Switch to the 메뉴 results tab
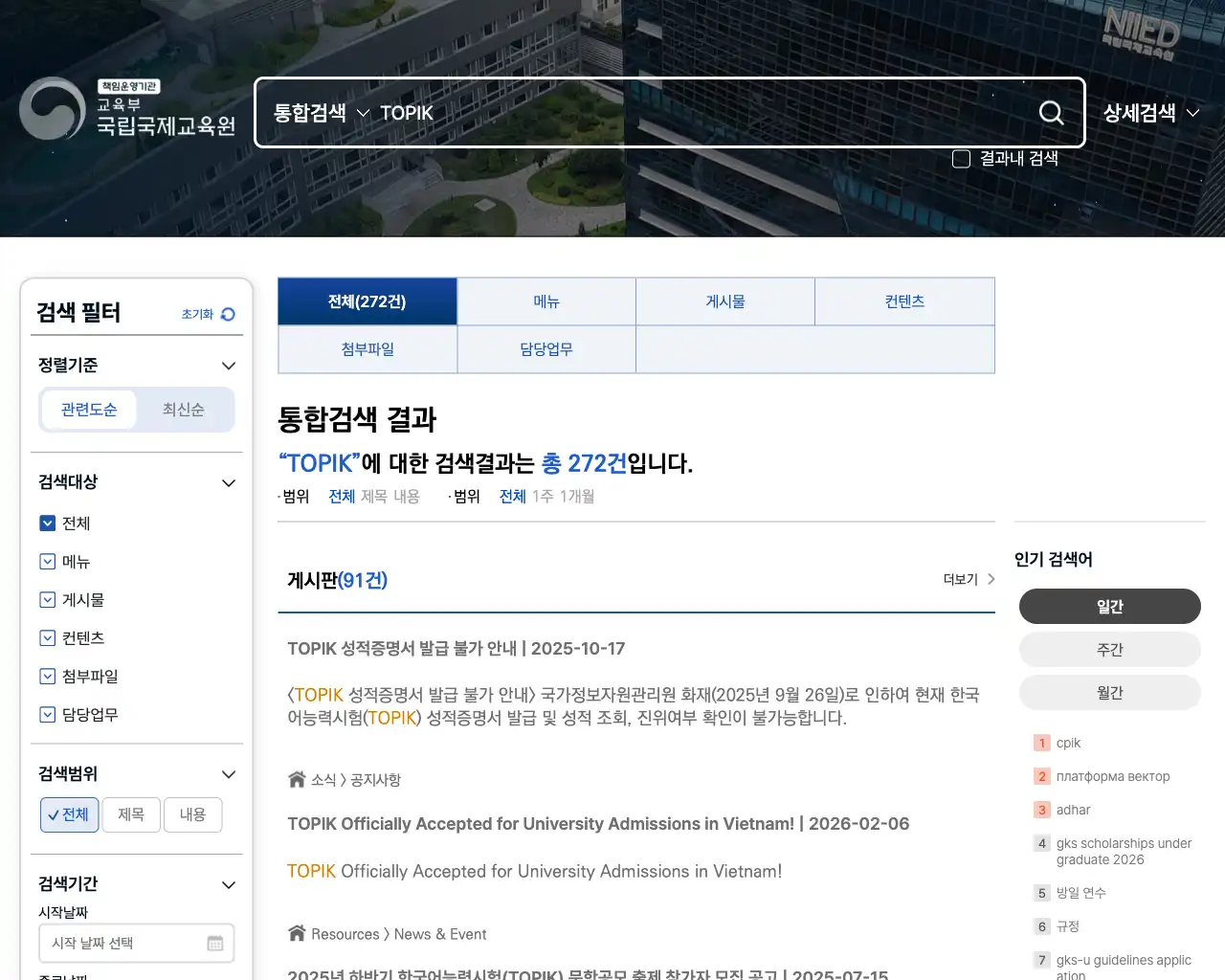 (x=546, y=301)
